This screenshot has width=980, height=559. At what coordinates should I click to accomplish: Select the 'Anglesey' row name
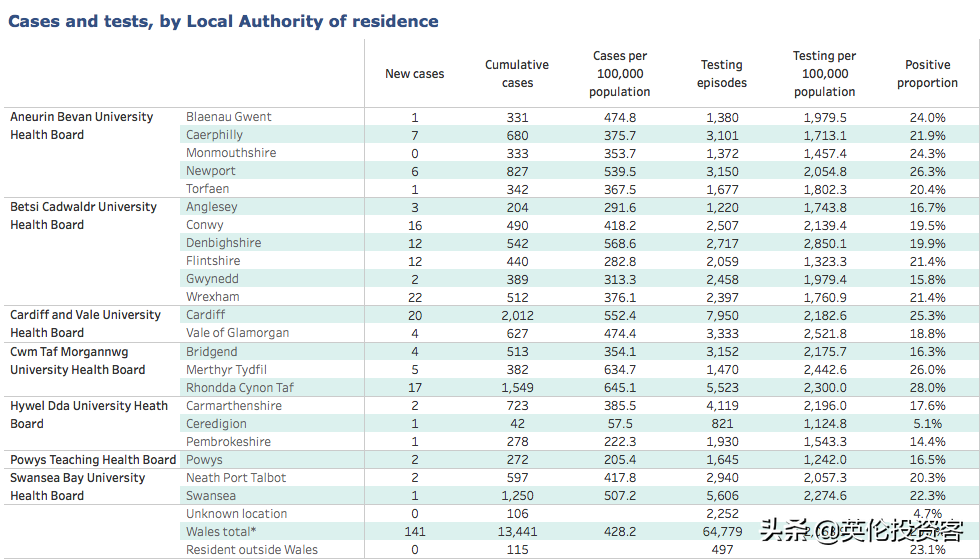[212, 207]
